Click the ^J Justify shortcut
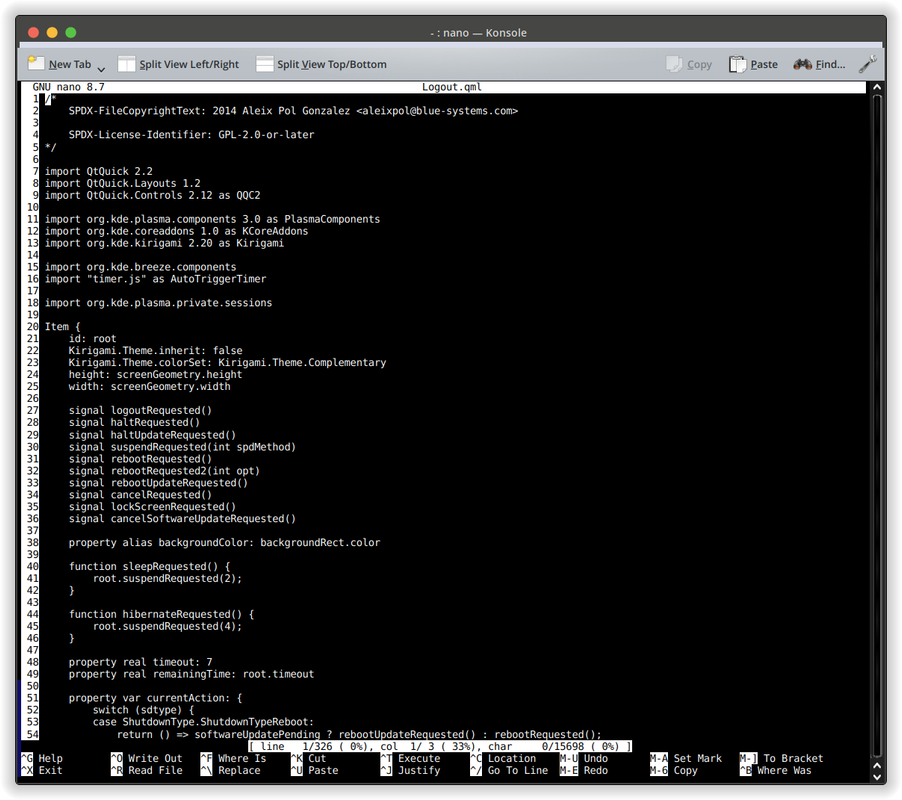 click(x=411, y=770)
